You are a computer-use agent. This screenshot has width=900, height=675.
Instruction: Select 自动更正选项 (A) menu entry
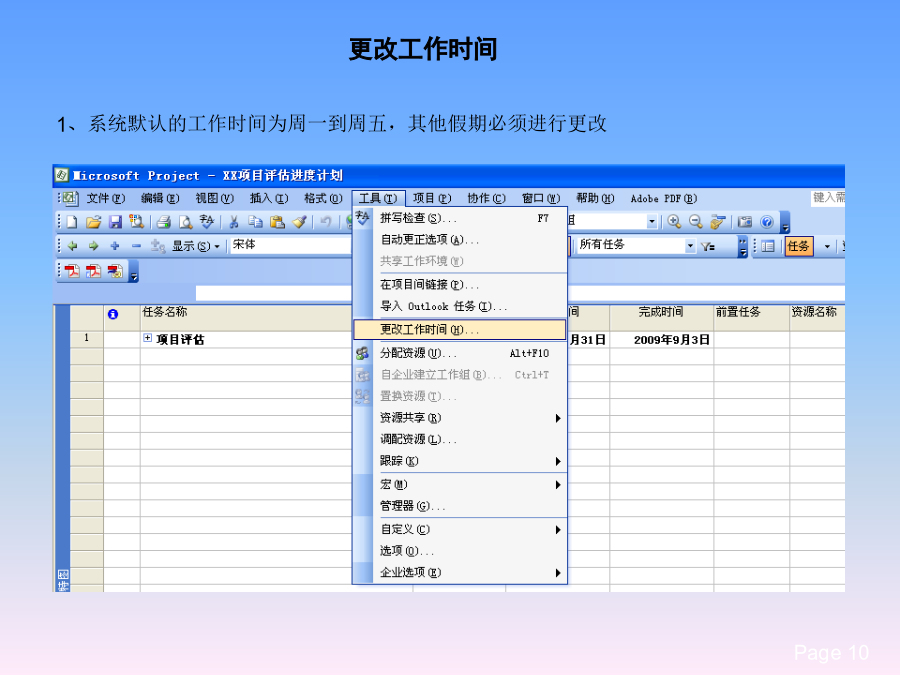click(x=460, y=240)
